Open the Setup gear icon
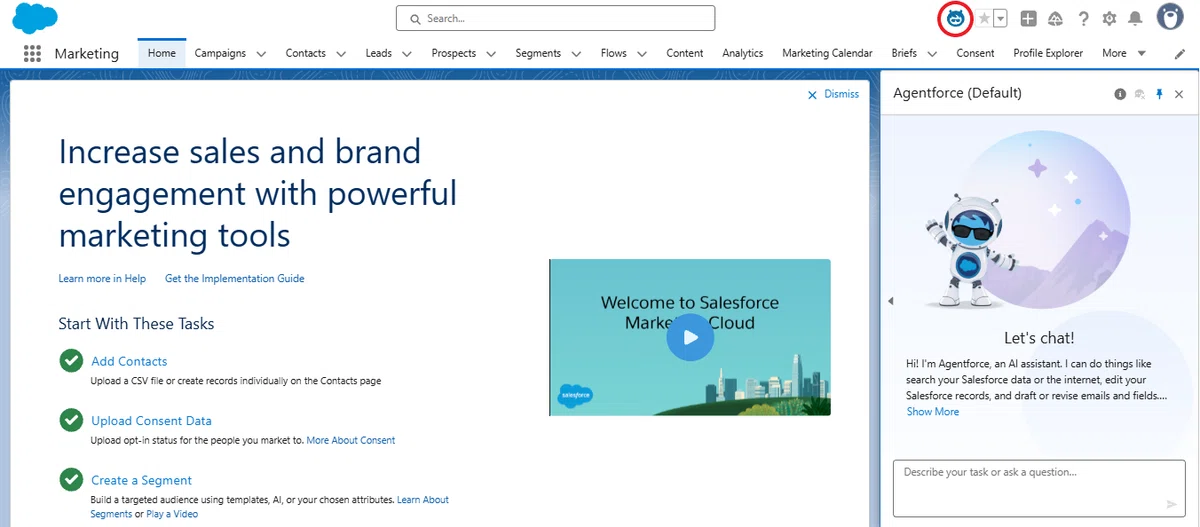 (1109, 19)
